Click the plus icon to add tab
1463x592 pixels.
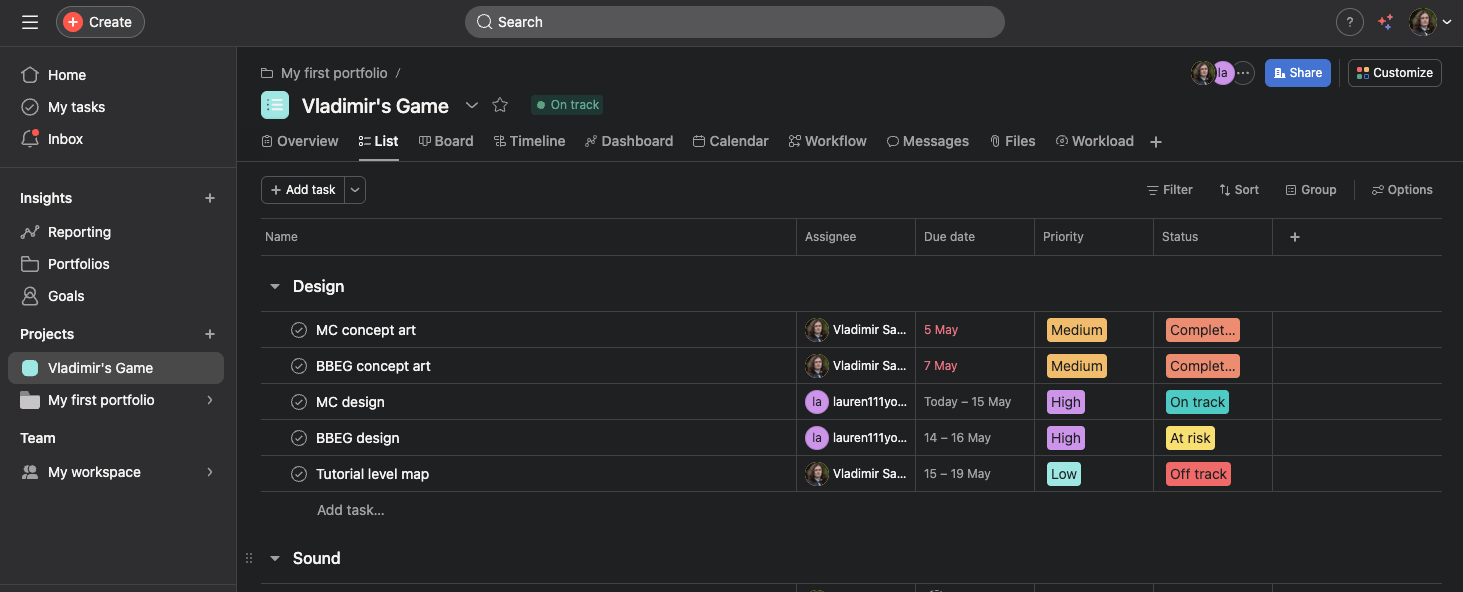(1156, 142)
